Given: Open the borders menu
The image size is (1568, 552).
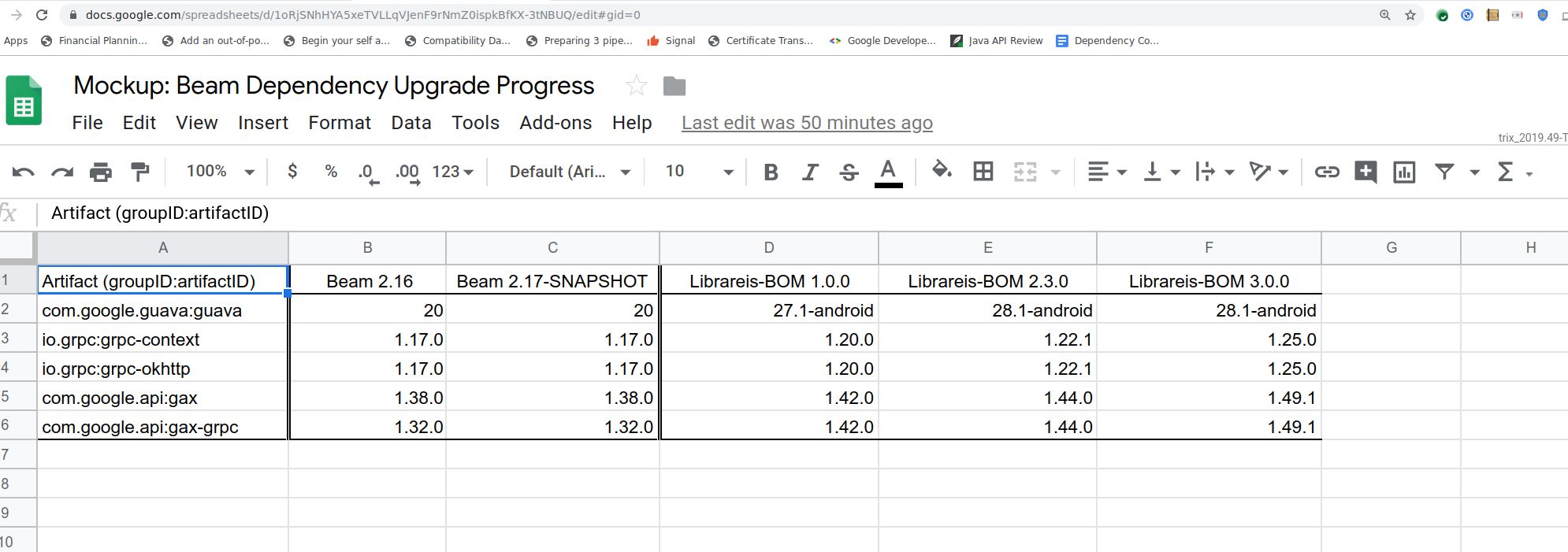Looking at the screenshot, I should click(x=983, y=171).
